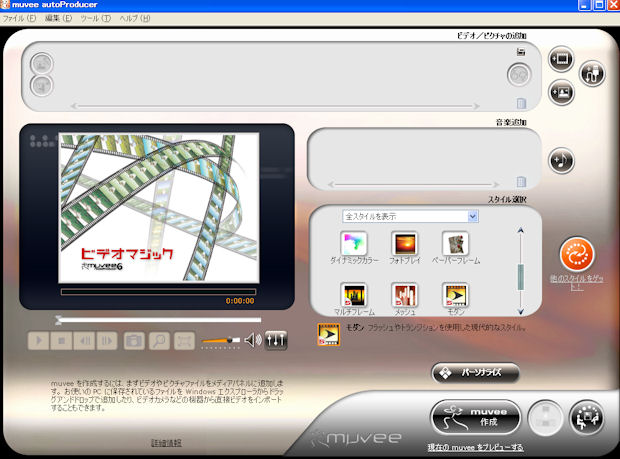Click the volume slider next to speaker
This screenshot has height=459, width=620.
click(220, 342)
